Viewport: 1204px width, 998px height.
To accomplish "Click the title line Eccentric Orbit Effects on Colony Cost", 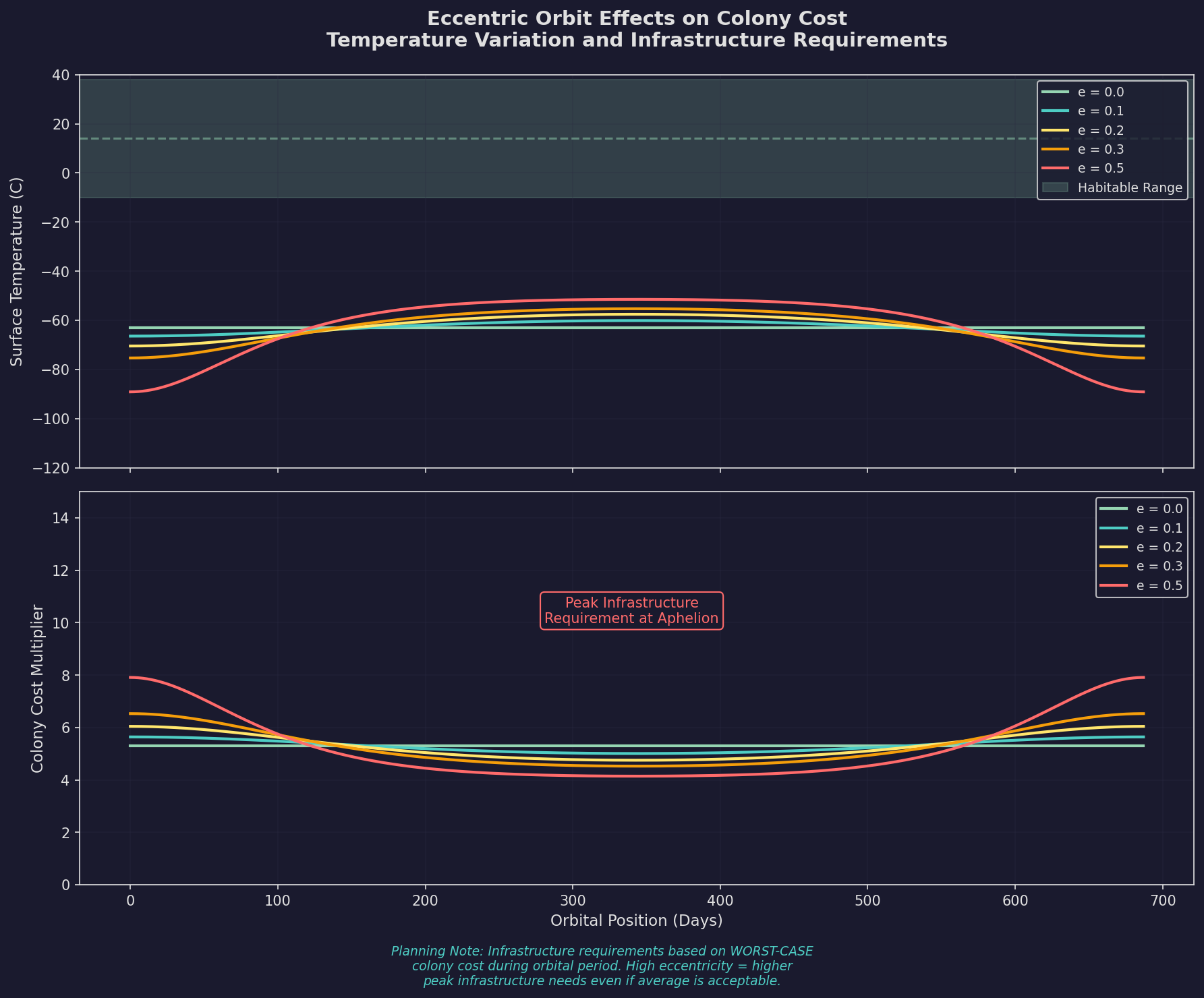I will [637, 18].
